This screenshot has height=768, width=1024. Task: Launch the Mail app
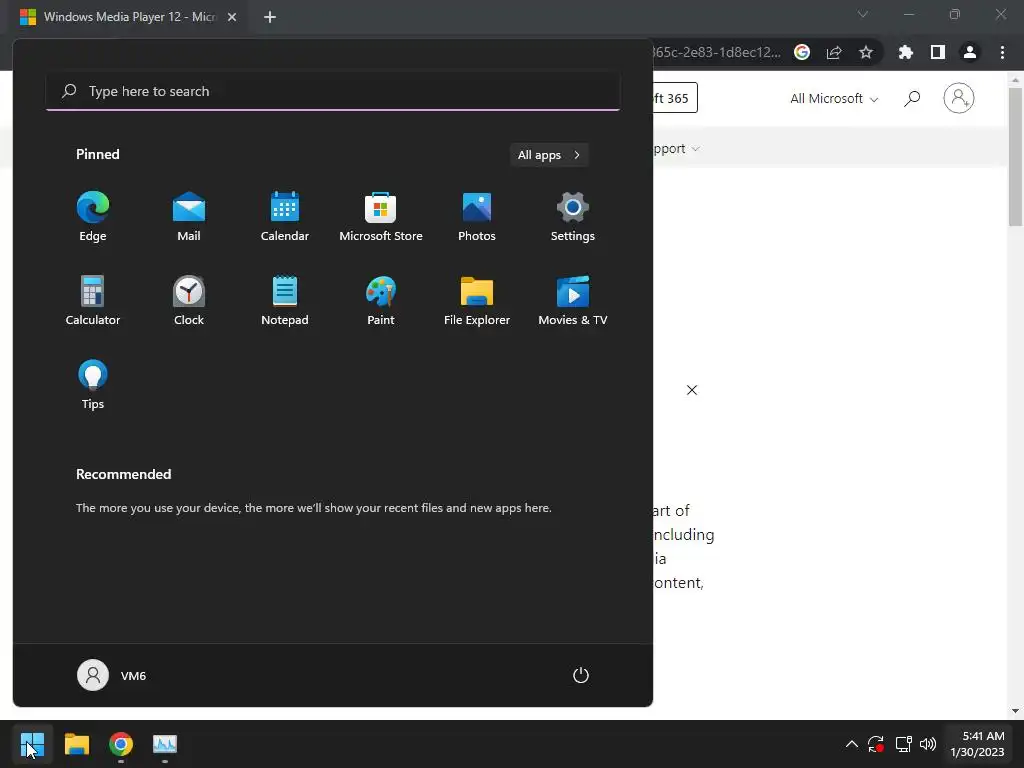(x=189, y=216)
